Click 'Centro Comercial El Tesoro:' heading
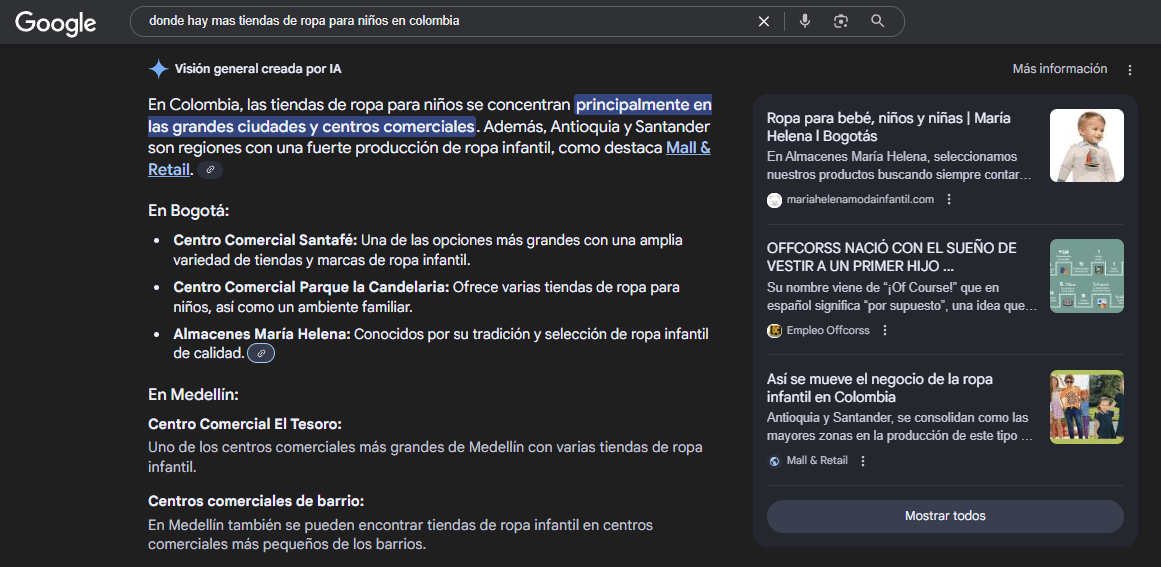The image size is (1161, 567). [x=244, y=424]
